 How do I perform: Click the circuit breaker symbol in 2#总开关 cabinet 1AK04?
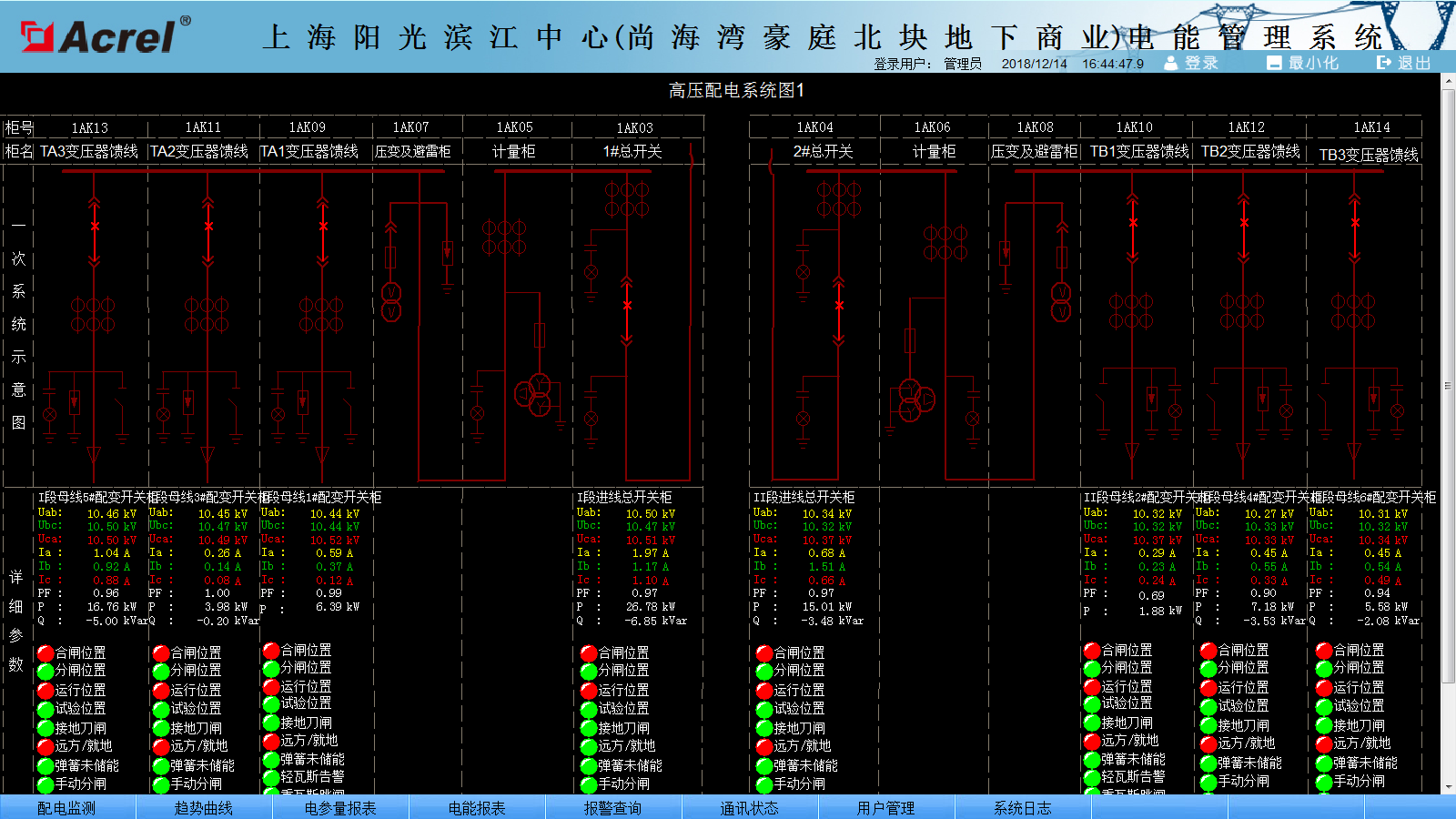tap(839, 306)
